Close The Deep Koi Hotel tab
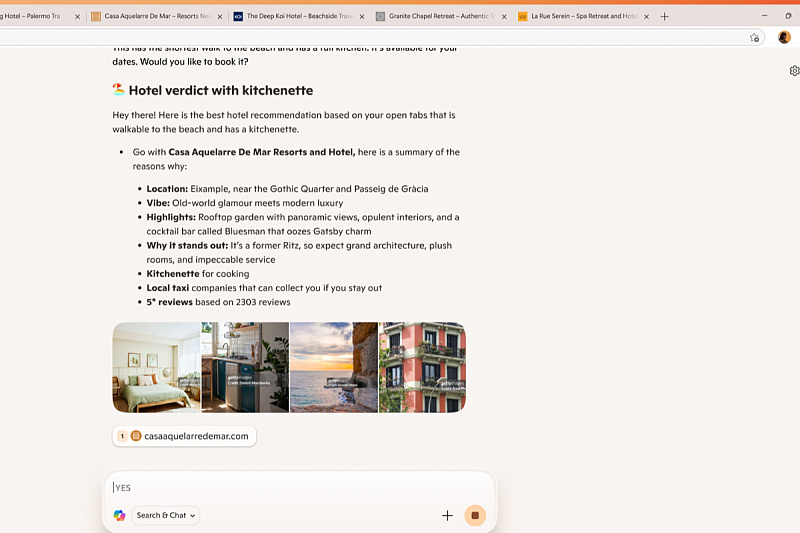 click(x=362, y=17)
